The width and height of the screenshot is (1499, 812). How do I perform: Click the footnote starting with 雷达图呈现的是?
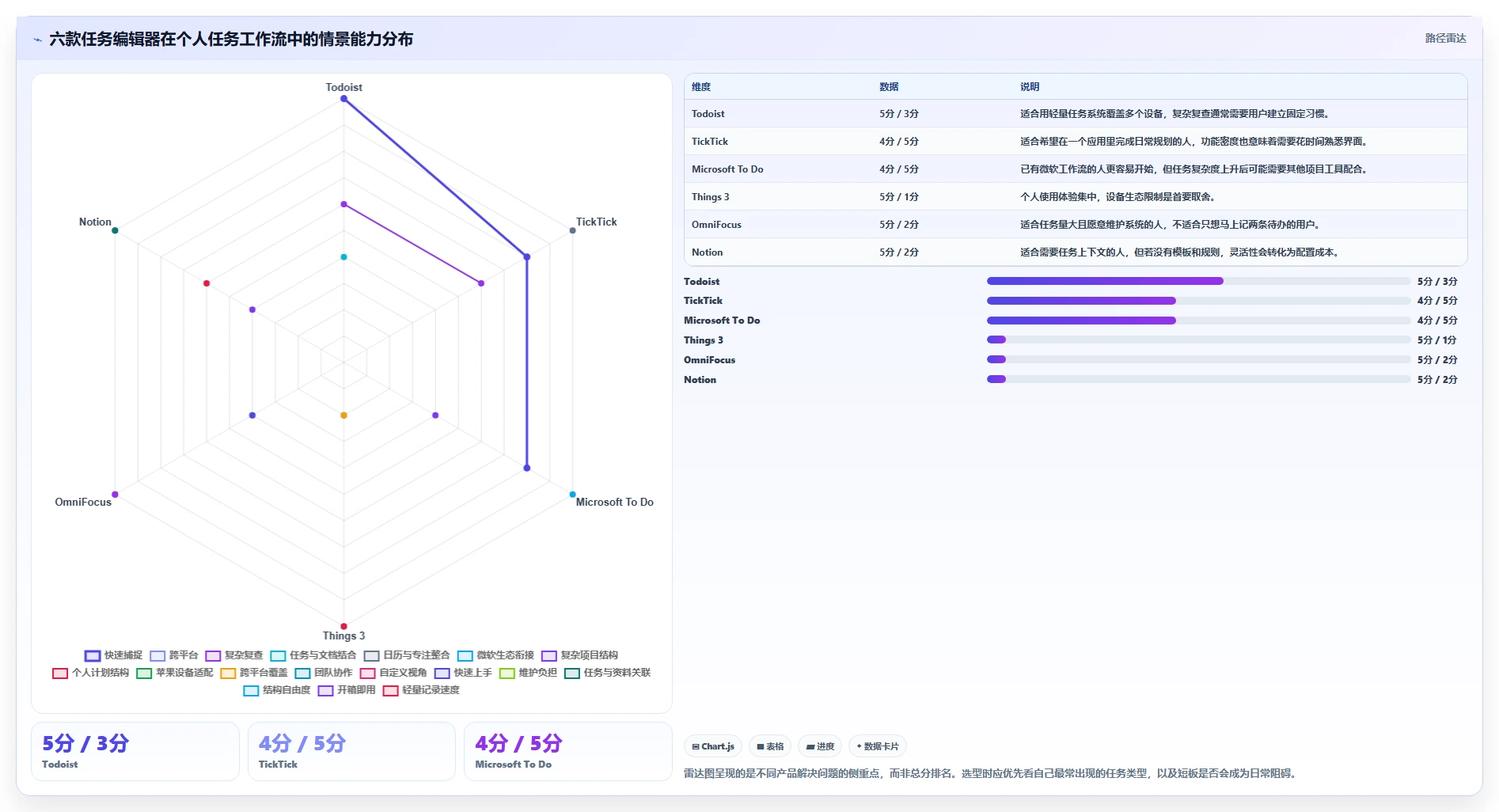pos(991,773)
